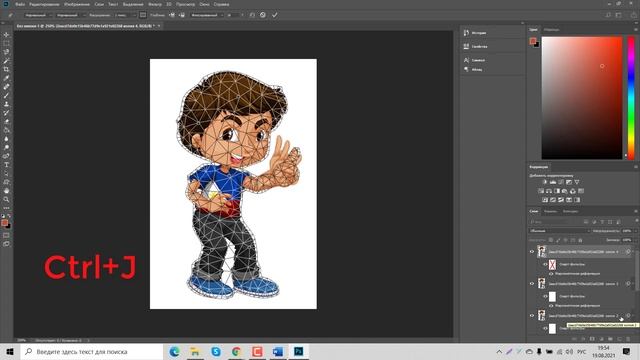
Task: Commit puppet warp with the checkmark
Action: pyautogui.click(x=275, y=15)
